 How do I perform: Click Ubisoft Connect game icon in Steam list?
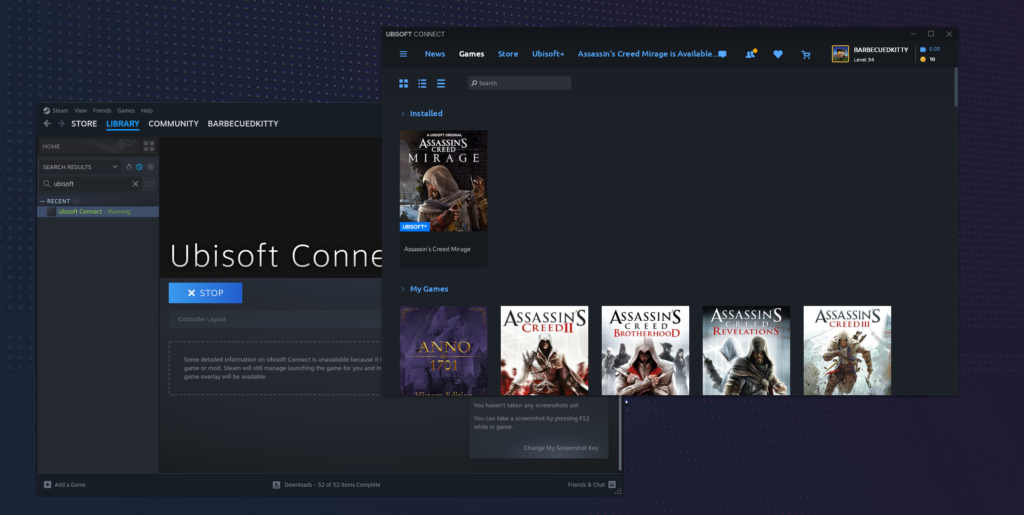52,211
